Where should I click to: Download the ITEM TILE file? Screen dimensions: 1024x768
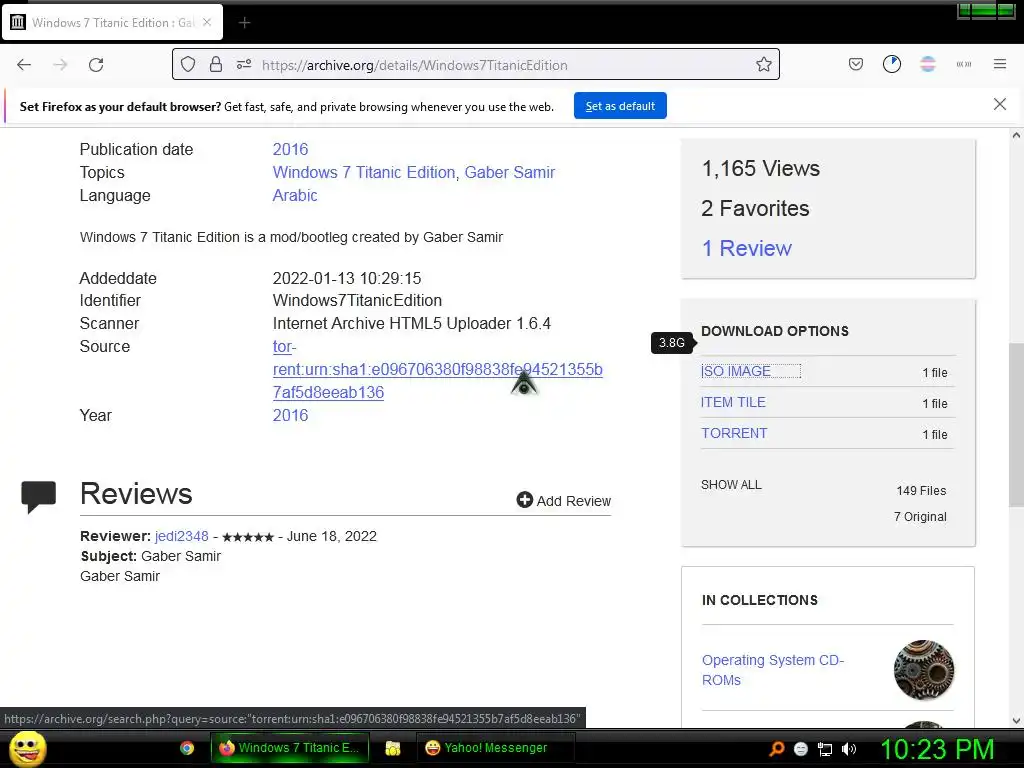733,402
